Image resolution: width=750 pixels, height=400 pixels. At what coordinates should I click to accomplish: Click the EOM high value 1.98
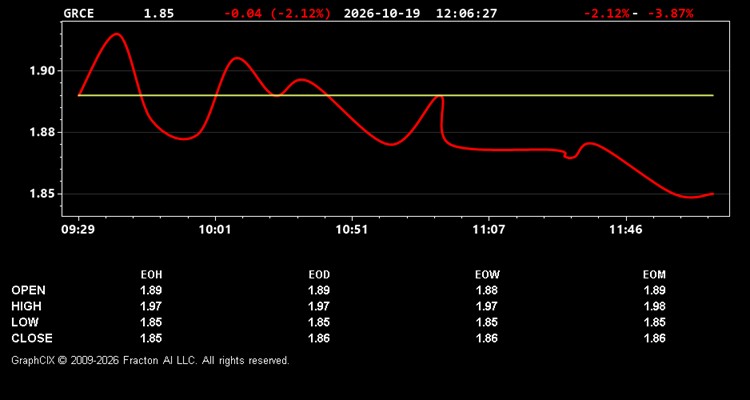point(654,306)
